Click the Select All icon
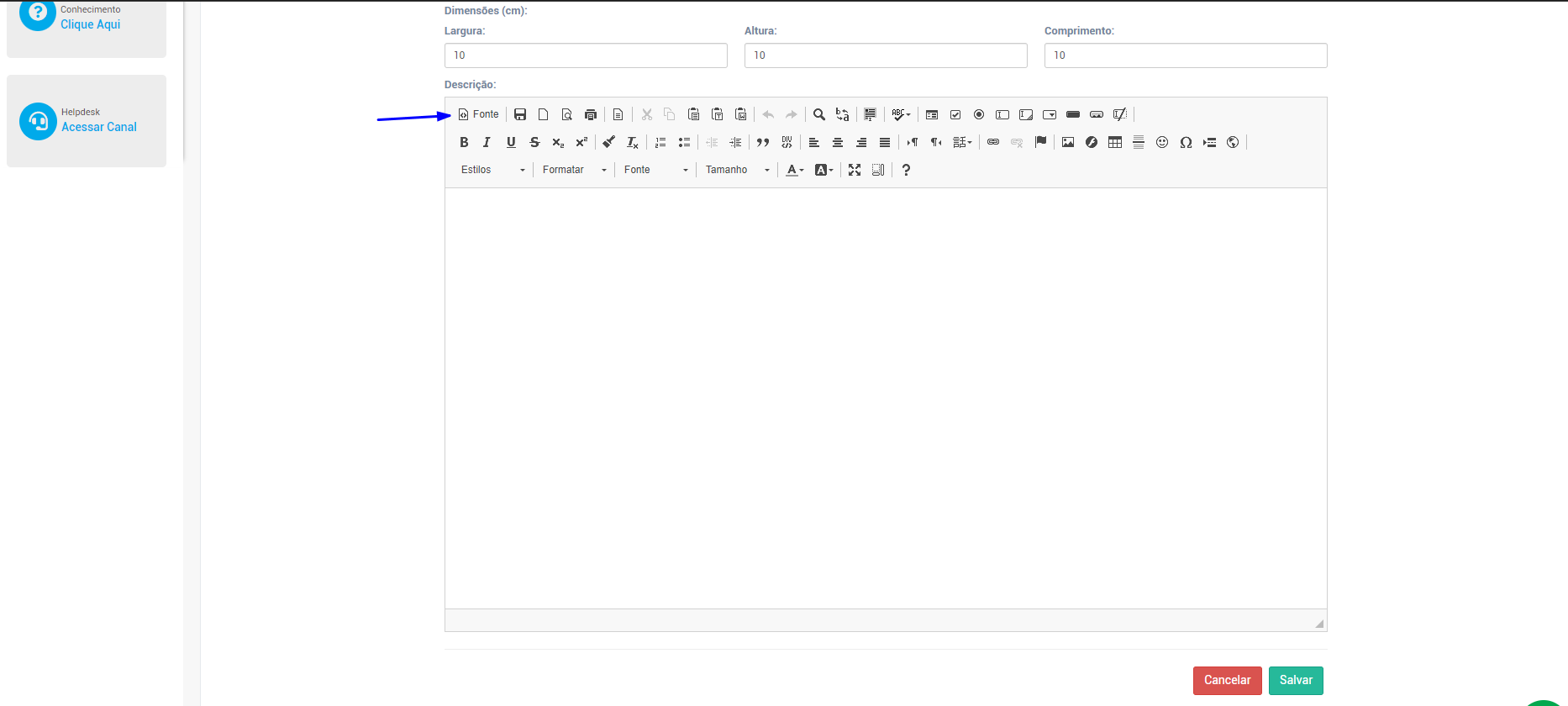1568x706 pixels. click(871, 114)
